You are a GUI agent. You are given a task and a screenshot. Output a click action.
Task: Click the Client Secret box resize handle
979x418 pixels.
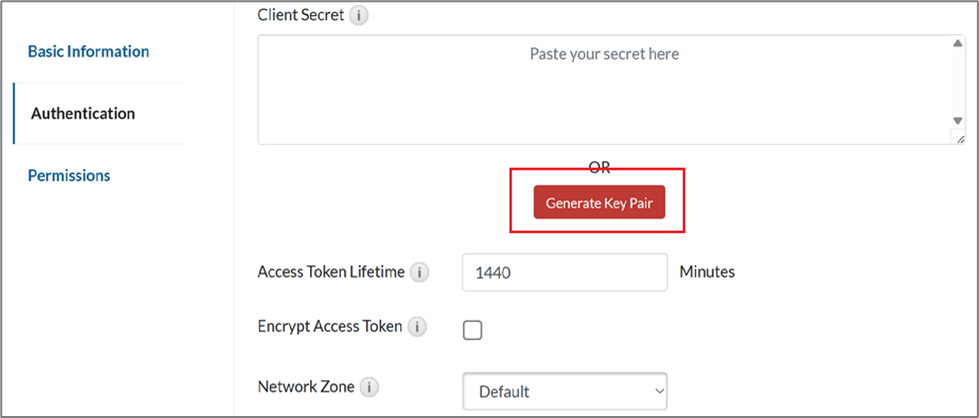959,141
